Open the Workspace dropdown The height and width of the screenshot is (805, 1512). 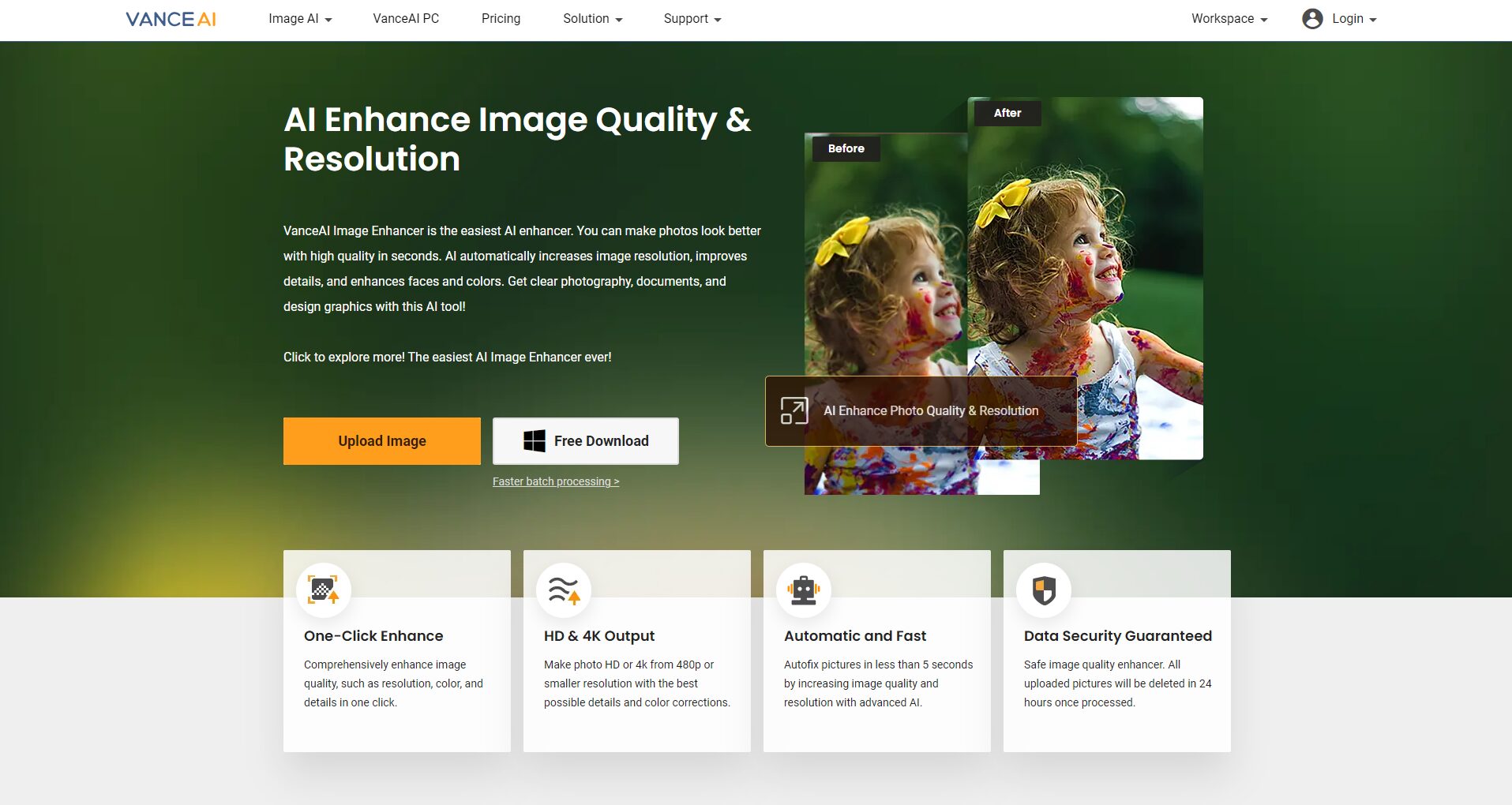pos(1229,19)
